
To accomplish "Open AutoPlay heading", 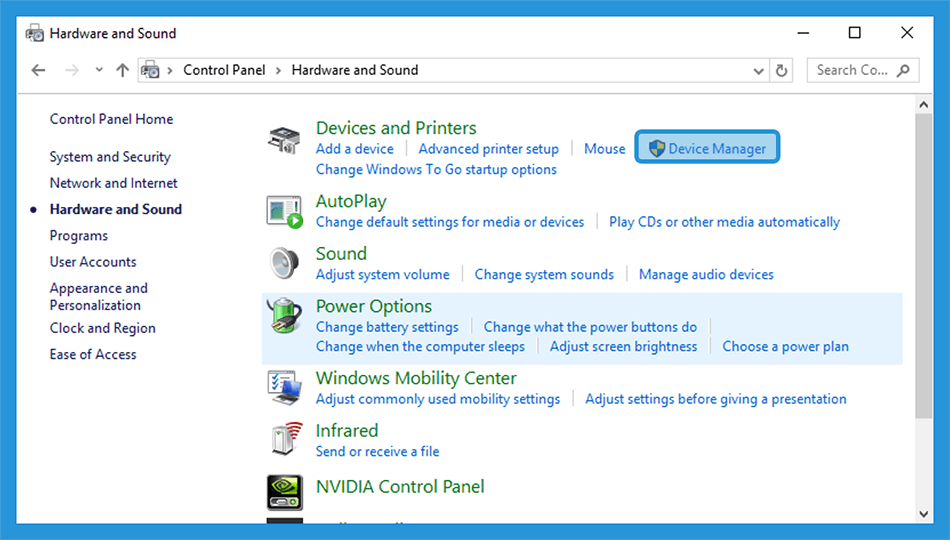I will tap(351, 202).
